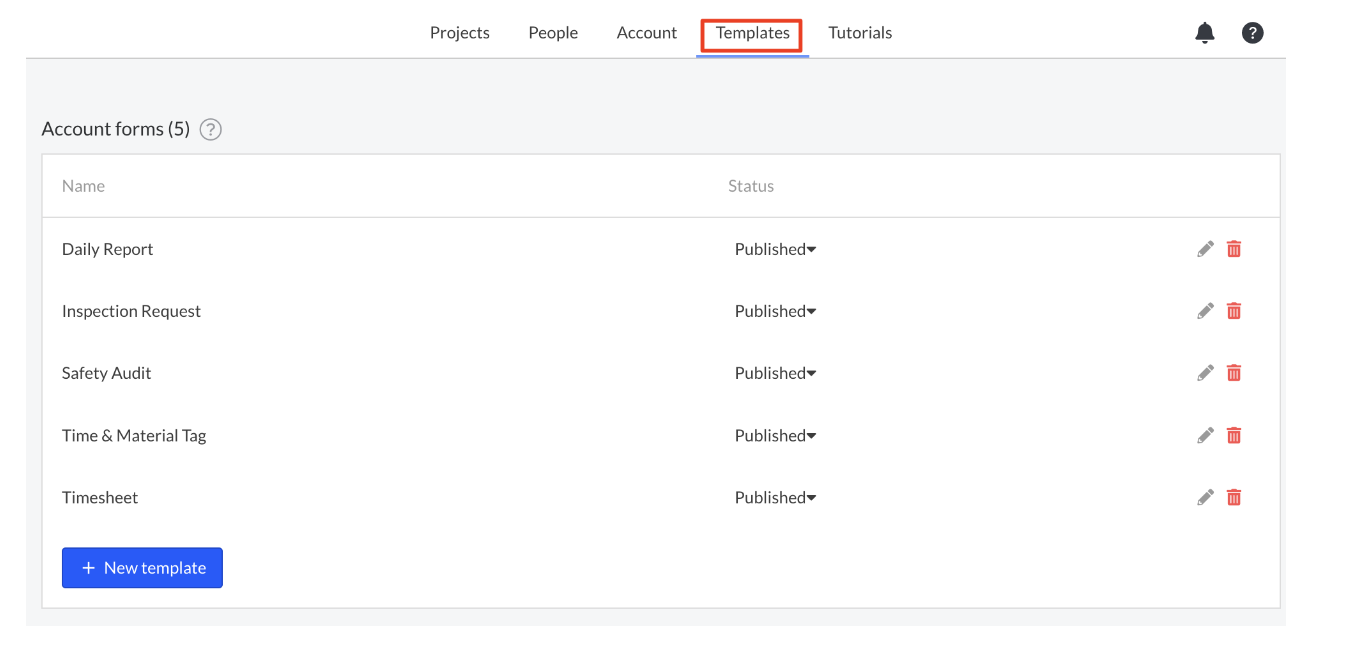Open the status dropdown for Daily Report
The image size is (1360, 664).
click(x=775, y=249)
